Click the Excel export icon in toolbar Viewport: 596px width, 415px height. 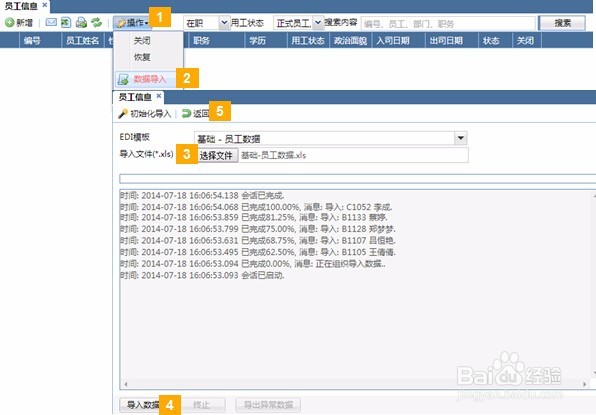pos(66,22)
